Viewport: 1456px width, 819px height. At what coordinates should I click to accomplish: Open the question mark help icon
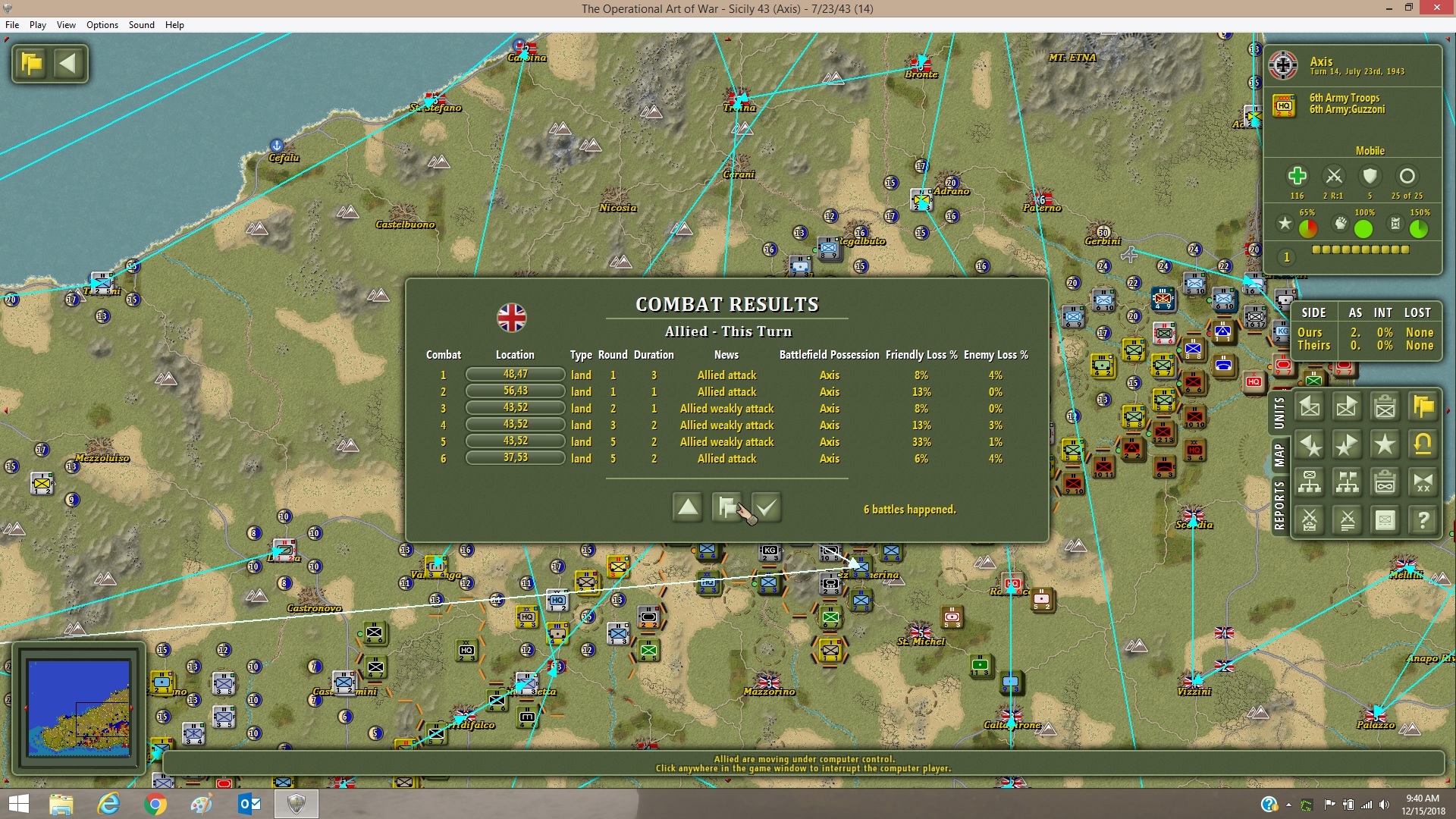[1423, 520]
